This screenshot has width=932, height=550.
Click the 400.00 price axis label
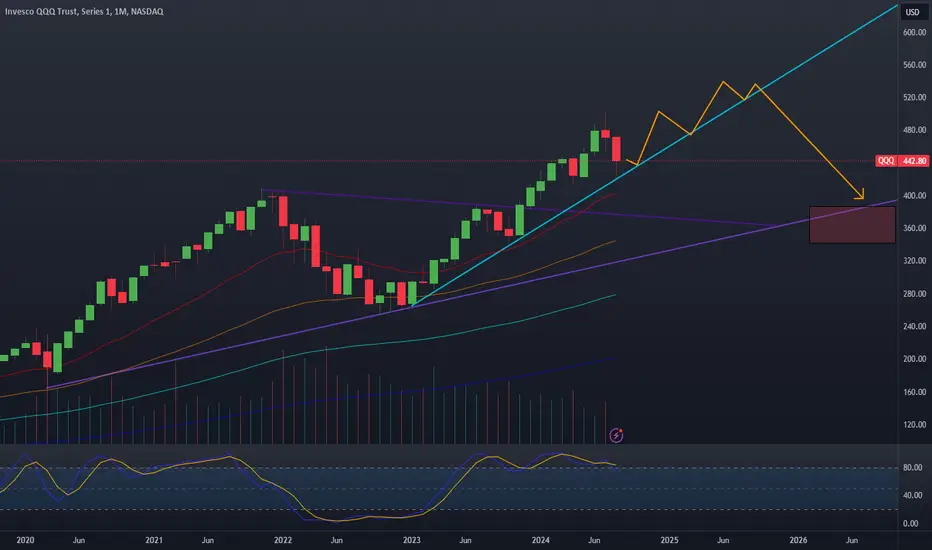[x=914, y=196]
